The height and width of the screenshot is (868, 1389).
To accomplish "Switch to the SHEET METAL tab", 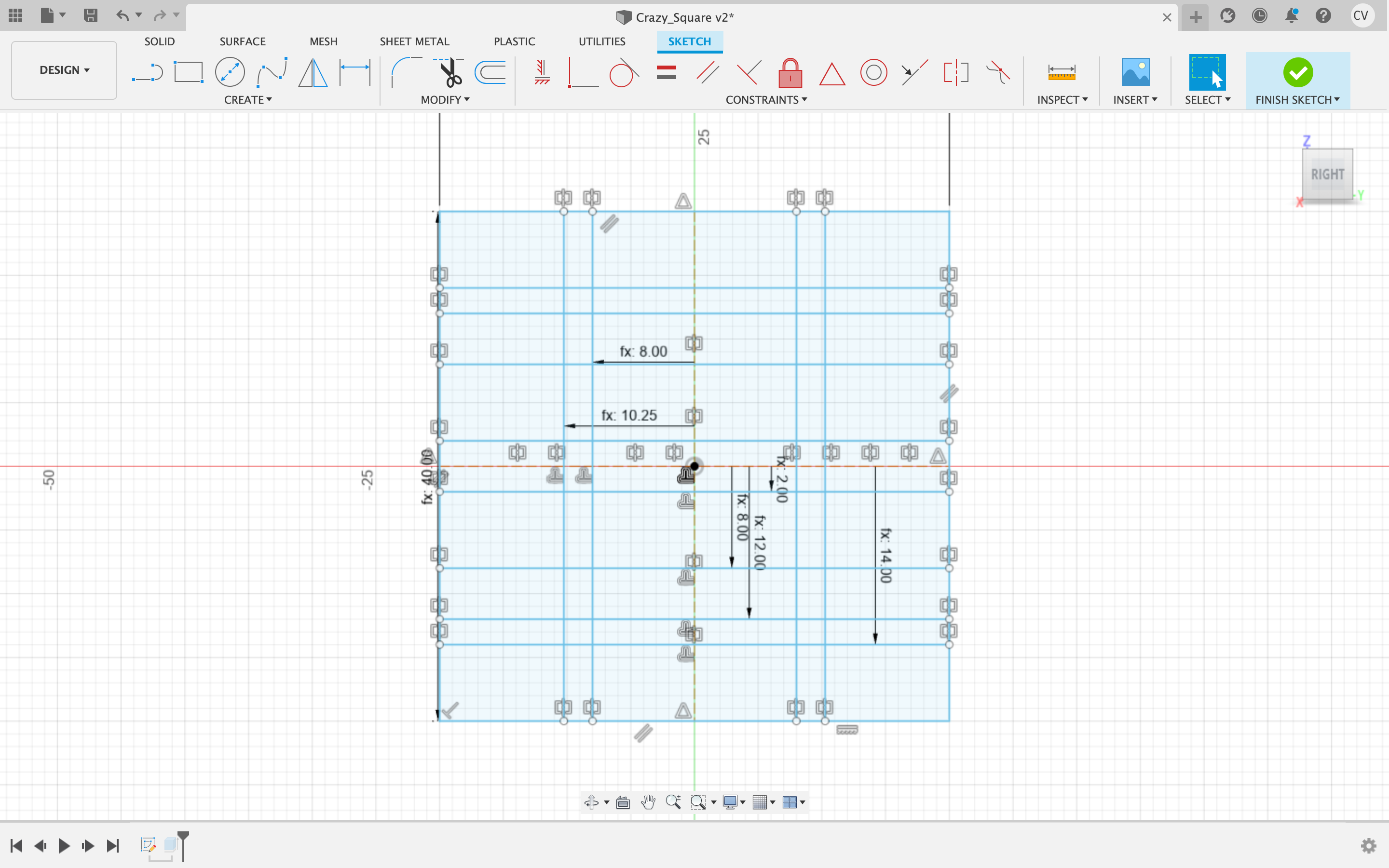I will point(414,41).
